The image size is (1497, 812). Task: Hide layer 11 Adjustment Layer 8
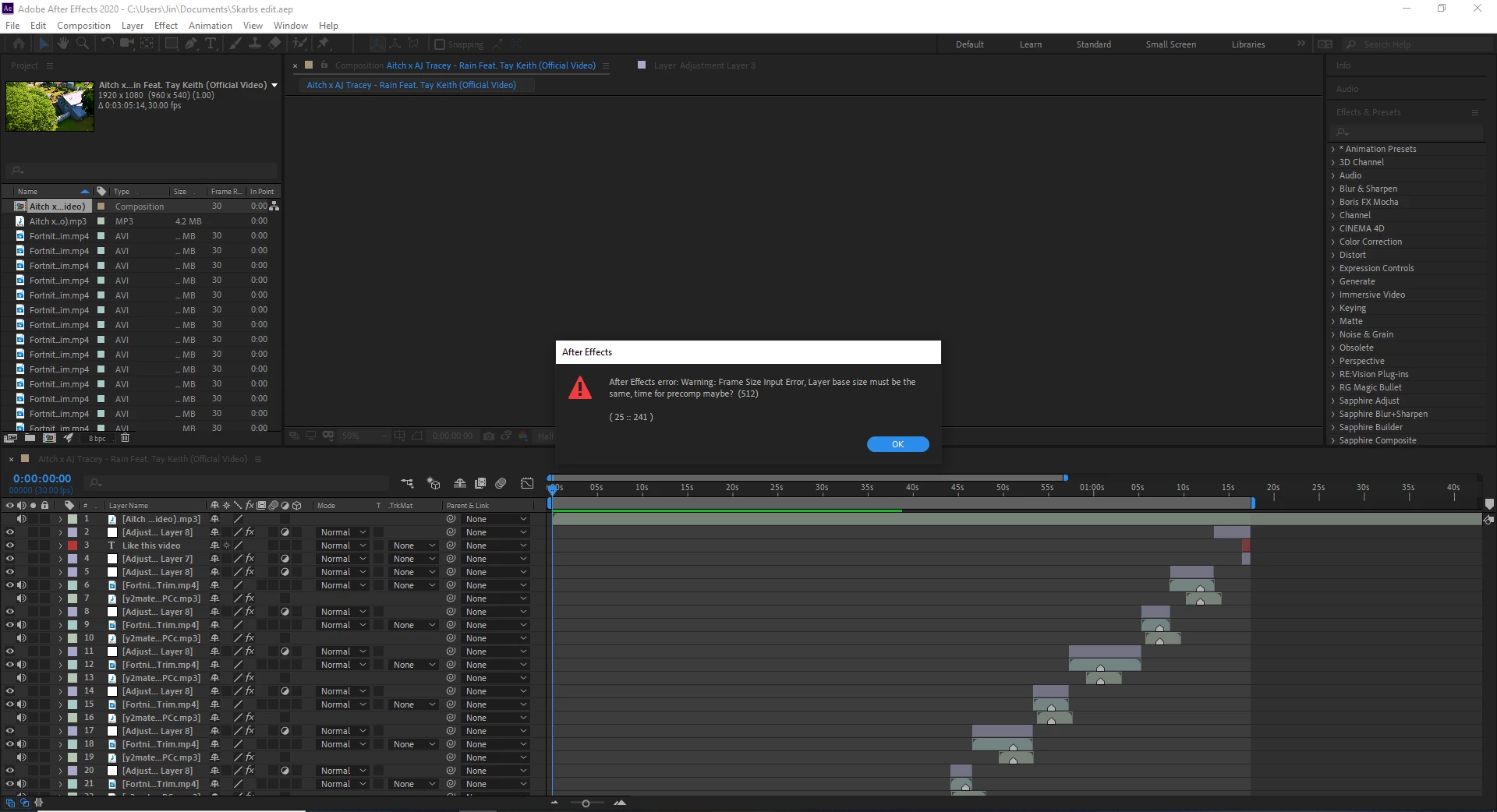point(10,651)
